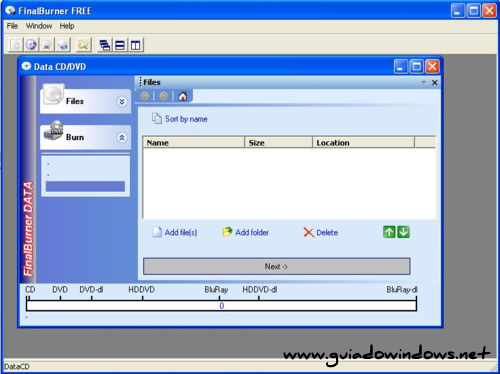This screenshot has width=500, height=374.
Task: Click the forward navigation arrow in Files panel
Action: pyautogui.click(x=164, y=96)
